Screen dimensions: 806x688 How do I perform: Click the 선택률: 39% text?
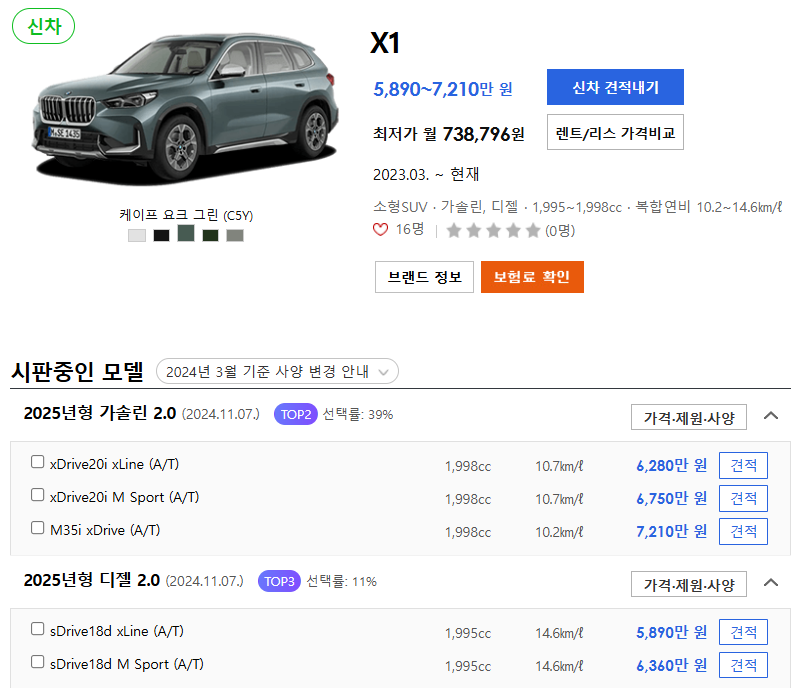coord(358,414)
